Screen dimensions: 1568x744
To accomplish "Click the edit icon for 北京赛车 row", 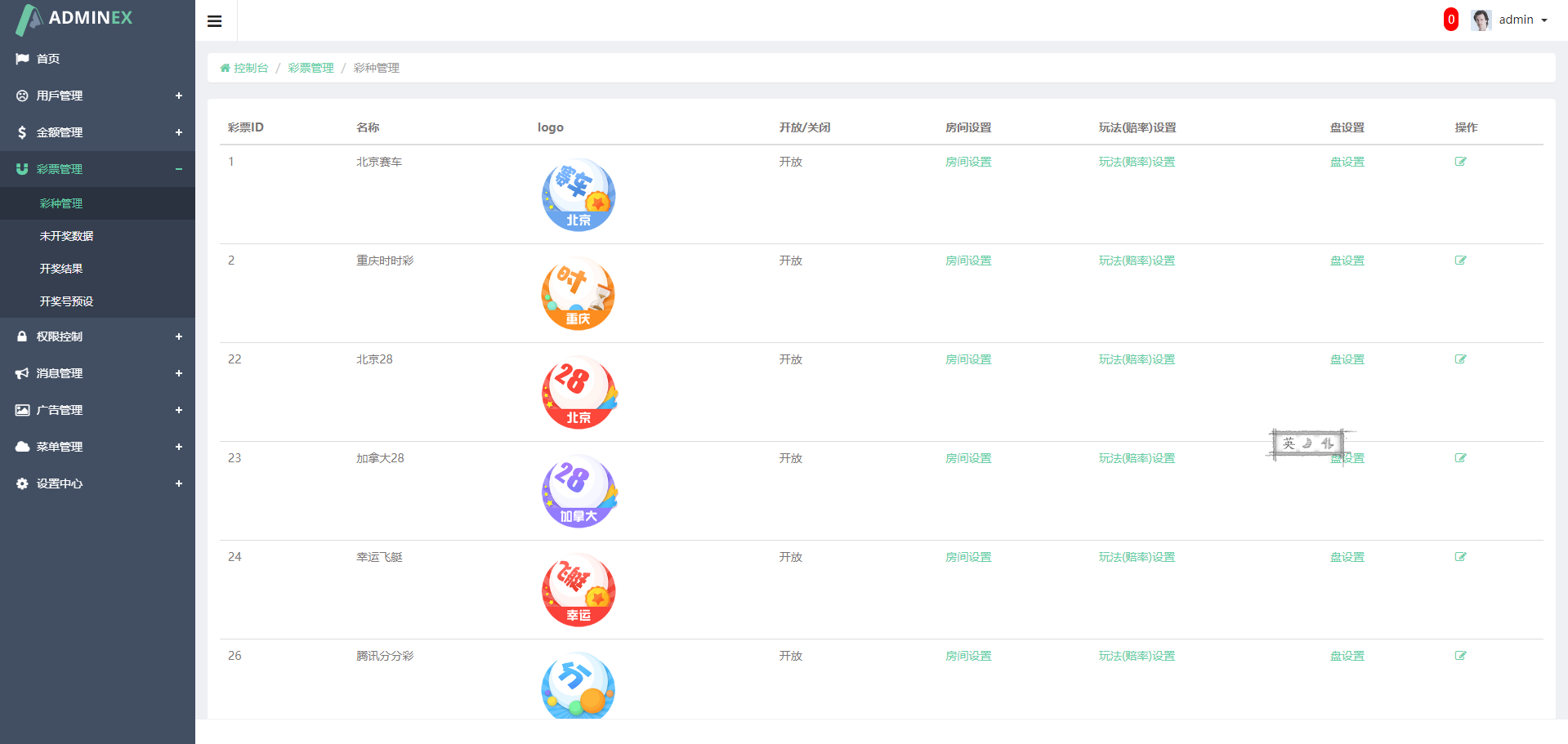I will 1460,162.
